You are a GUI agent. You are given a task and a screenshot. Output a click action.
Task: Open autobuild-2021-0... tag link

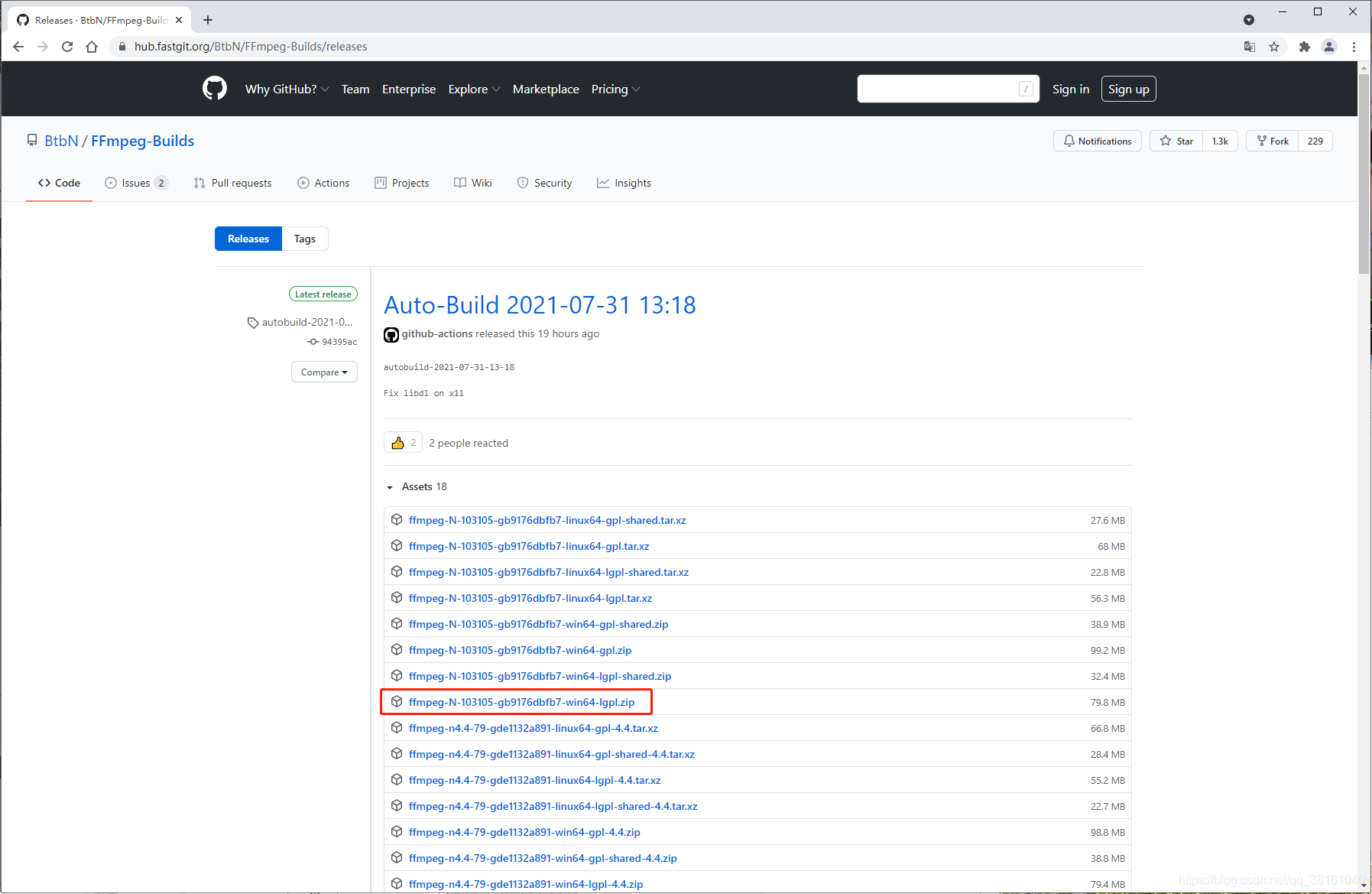[x=307, y=322]
